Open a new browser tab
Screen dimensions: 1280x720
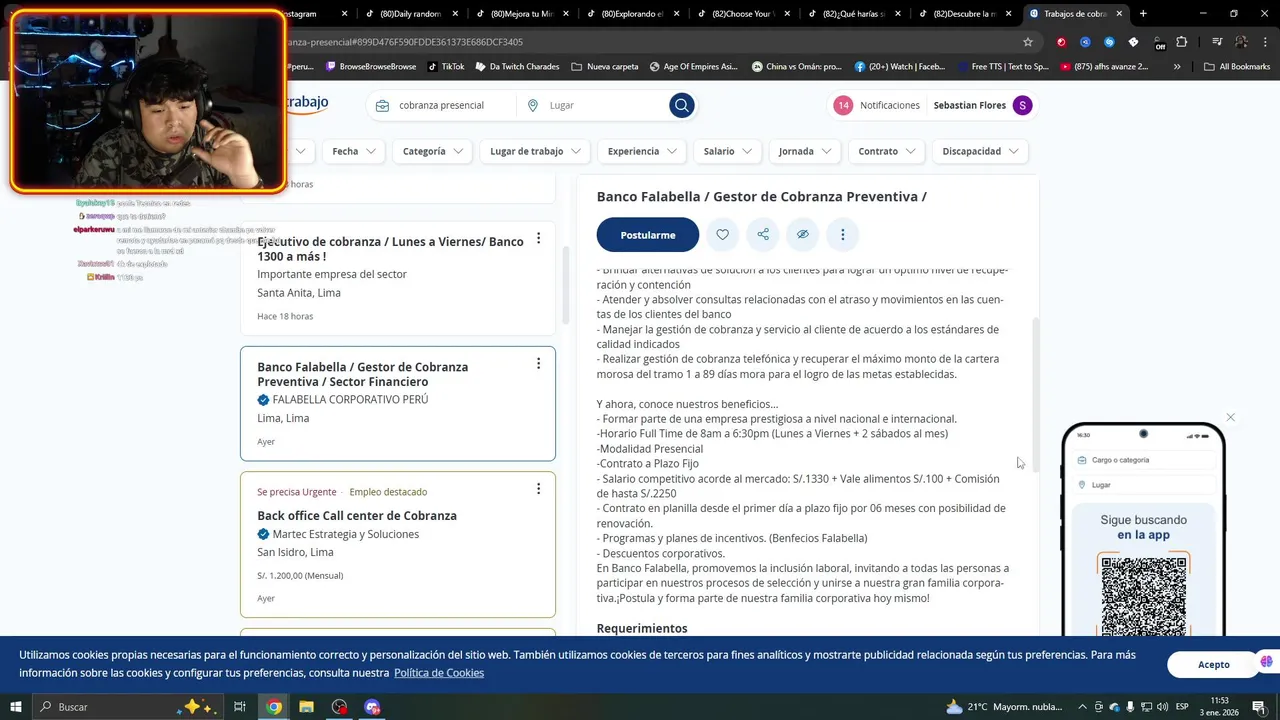[x=1143, y=14]
